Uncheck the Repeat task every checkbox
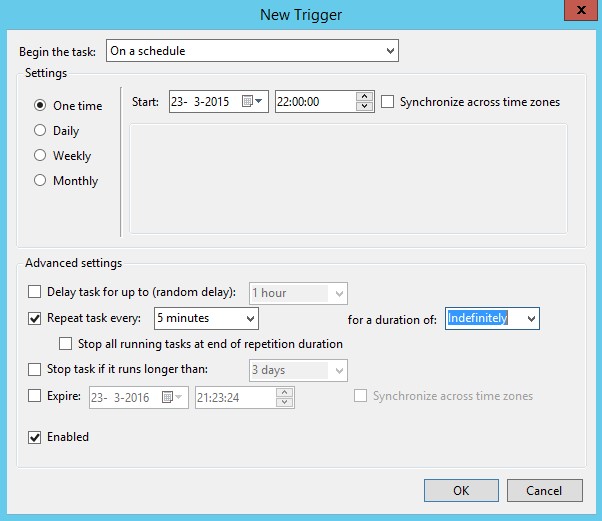 coord(36,318)
